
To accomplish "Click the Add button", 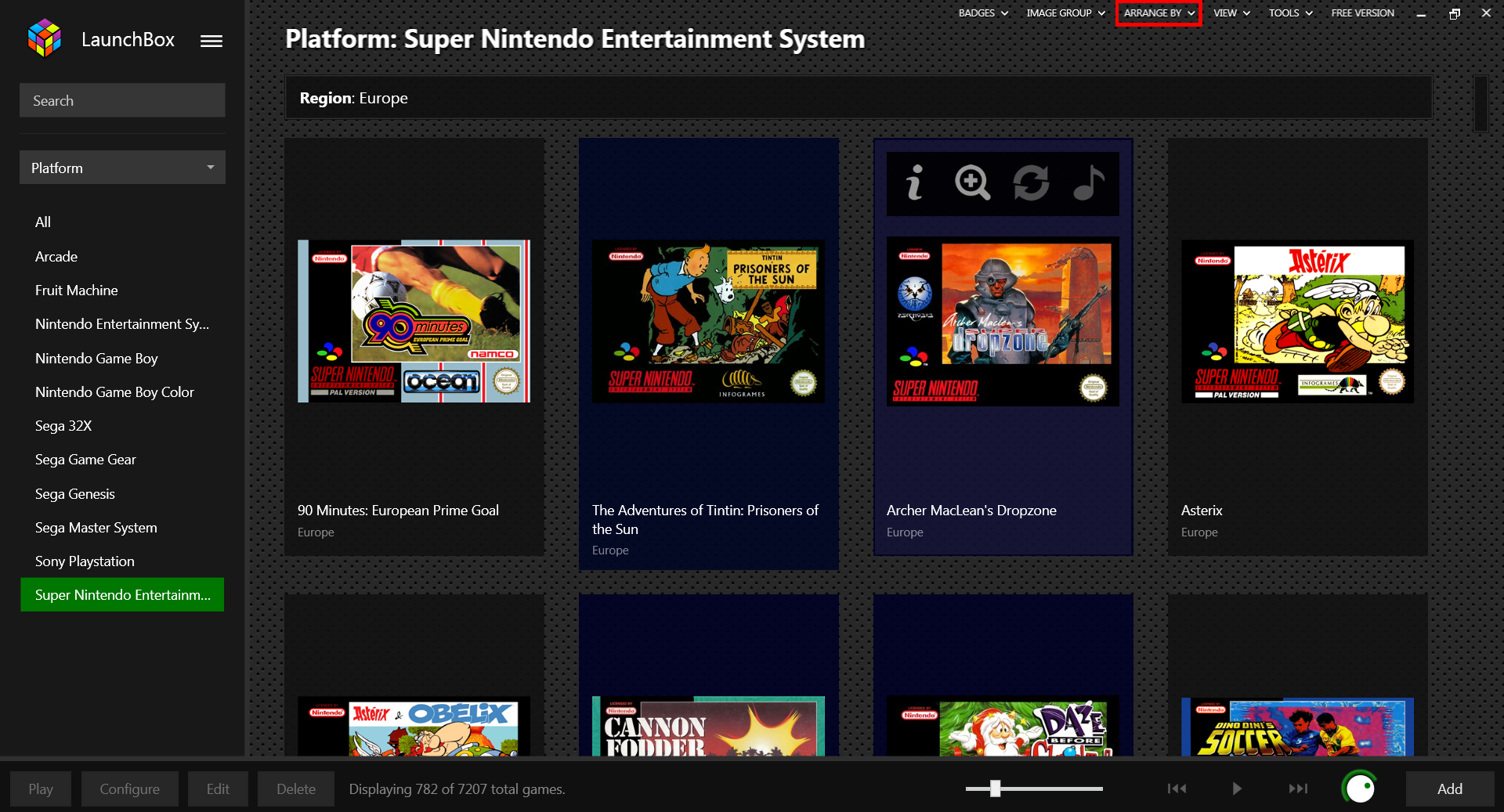I will pyautogui.click(x=1449, y=789).
